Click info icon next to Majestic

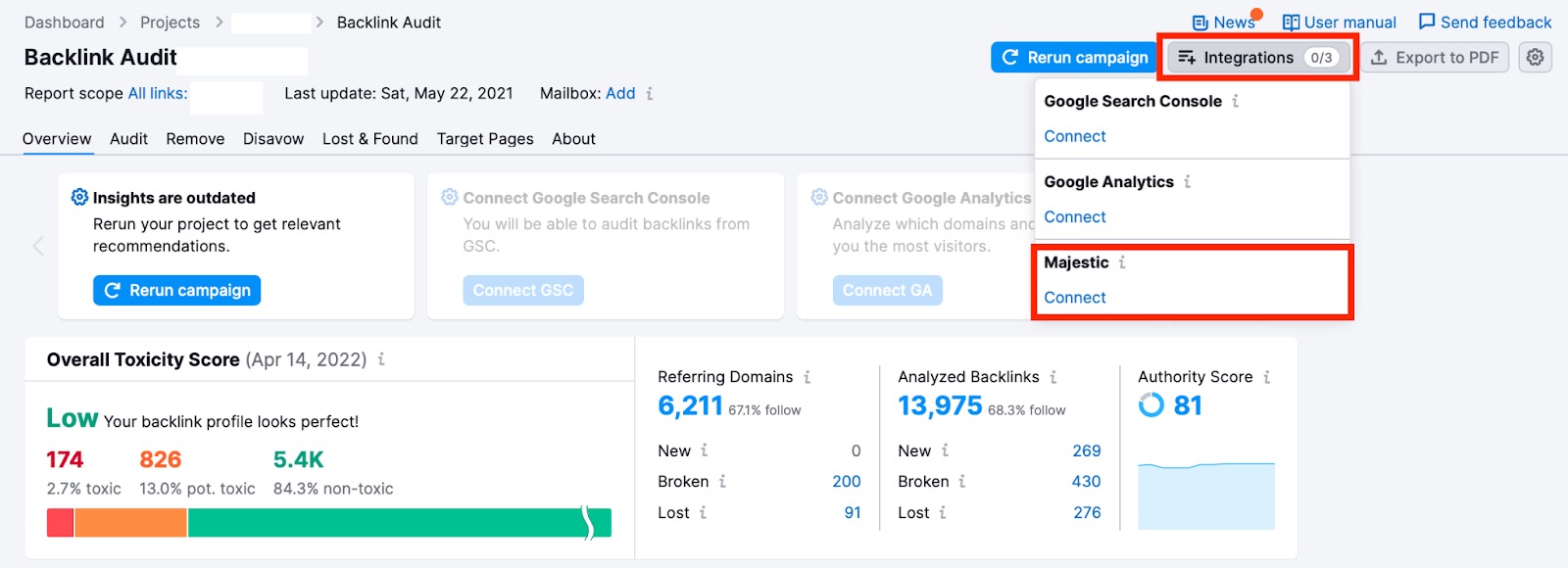coord(1122,262)
